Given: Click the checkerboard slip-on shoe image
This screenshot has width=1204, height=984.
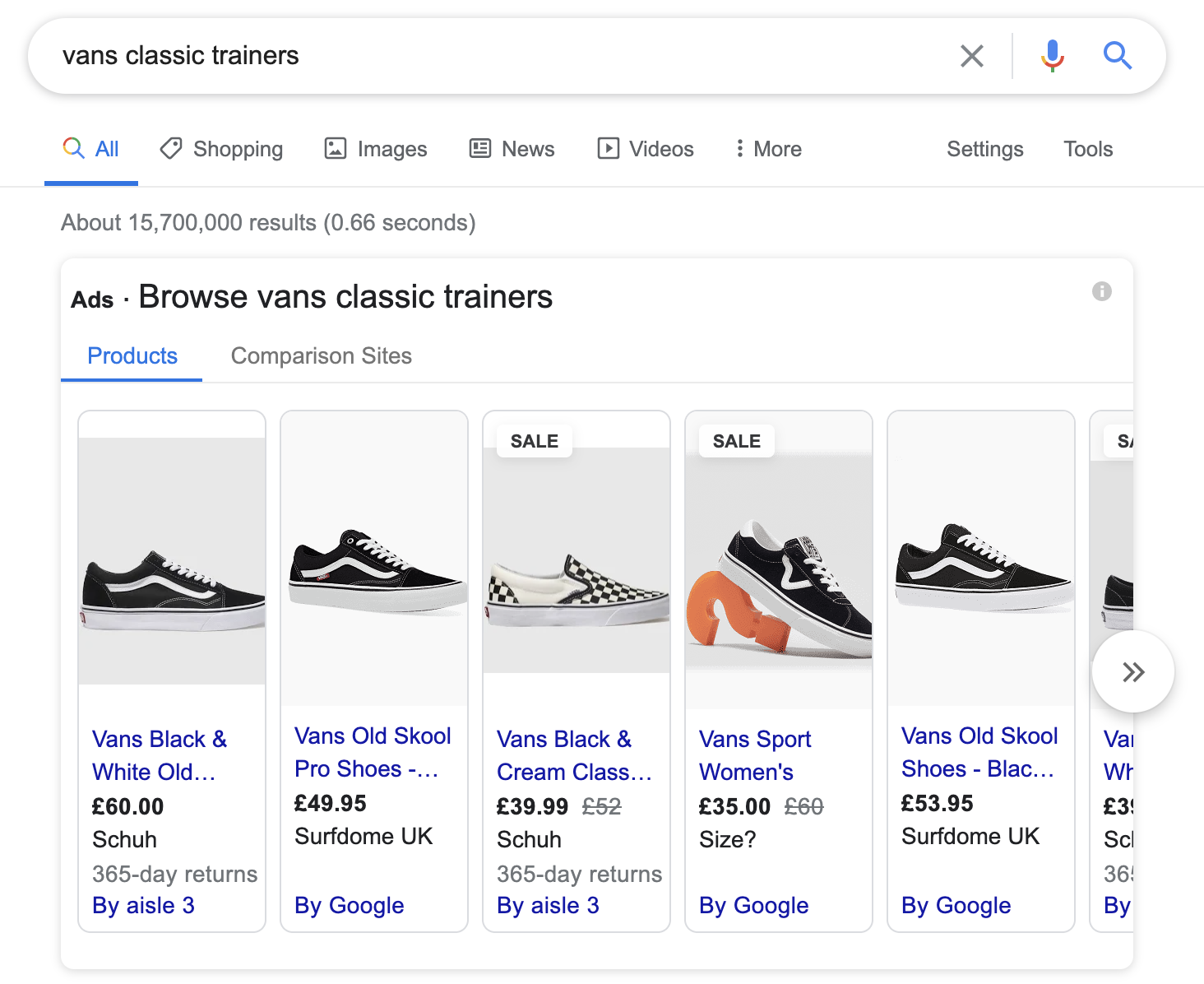Looking at the screenshot, I should [577, 560].
